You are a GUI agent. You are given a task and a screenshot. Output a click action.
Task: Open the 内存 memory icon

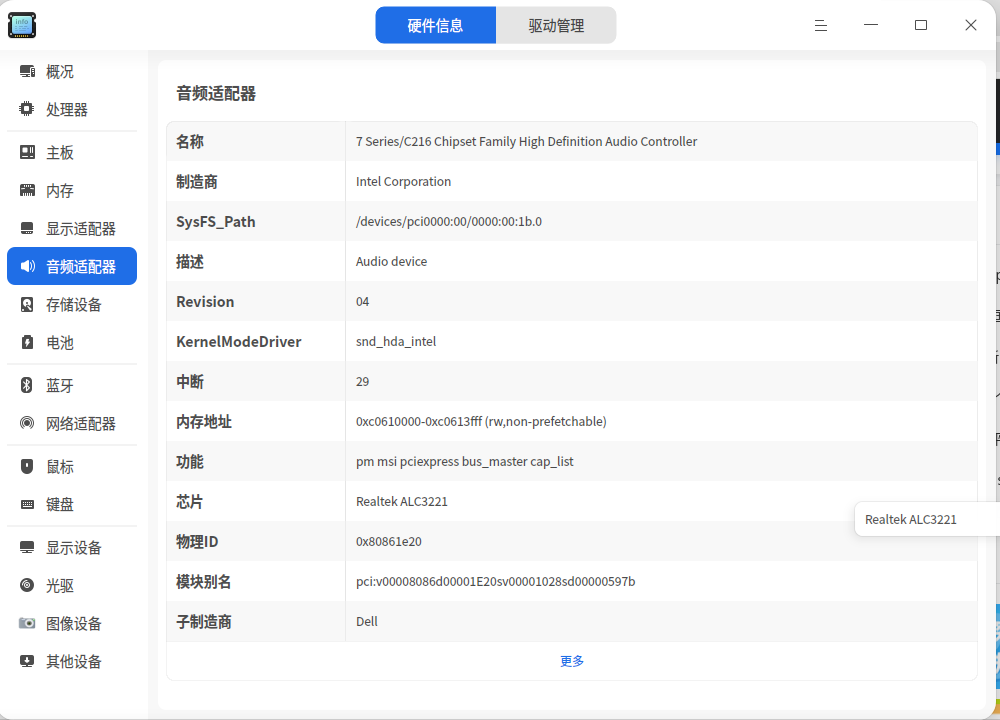click(x=27, y=190)
